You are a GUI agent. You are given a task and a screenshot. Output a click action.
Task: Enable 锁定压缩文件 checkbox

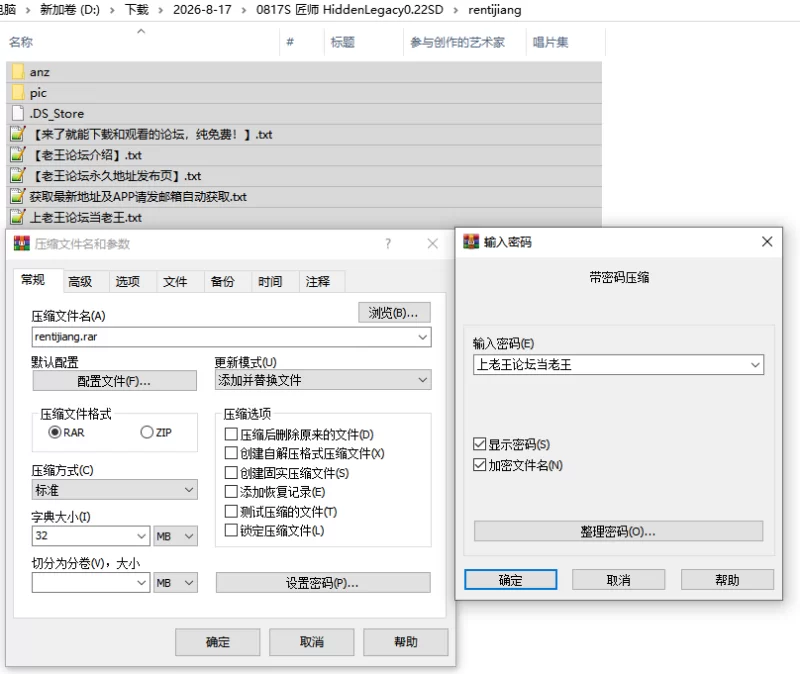231,531
